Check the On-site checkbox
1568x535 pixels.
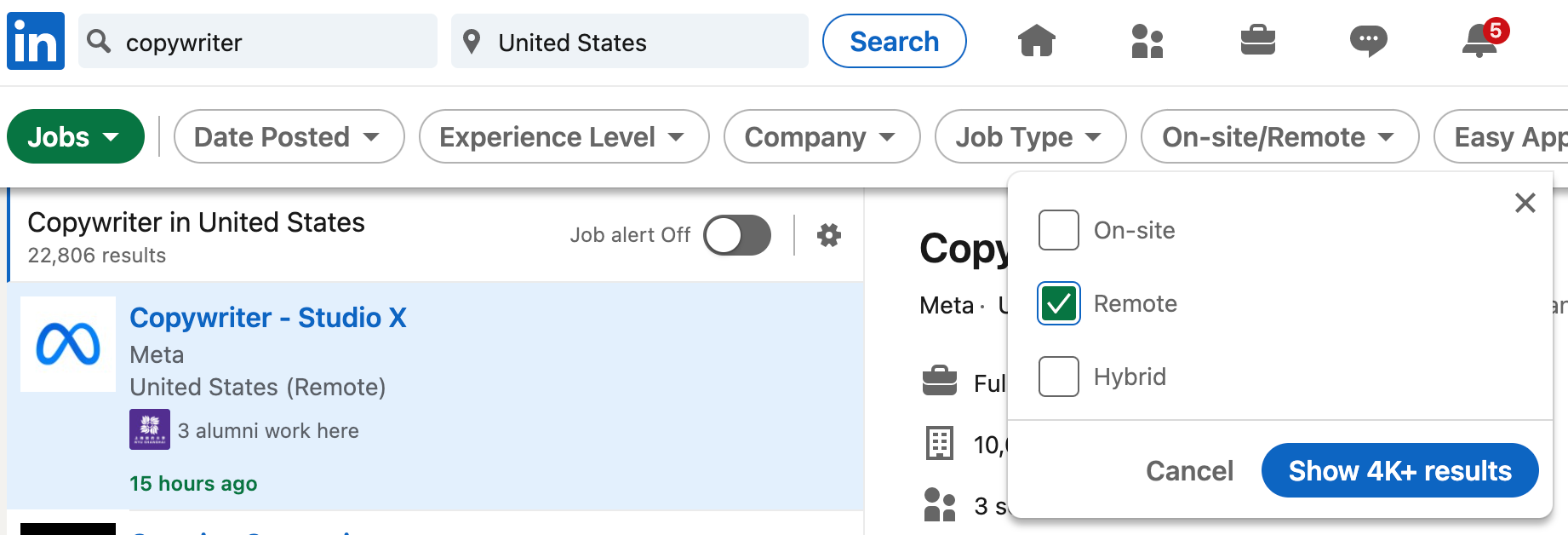point(1059,230)
